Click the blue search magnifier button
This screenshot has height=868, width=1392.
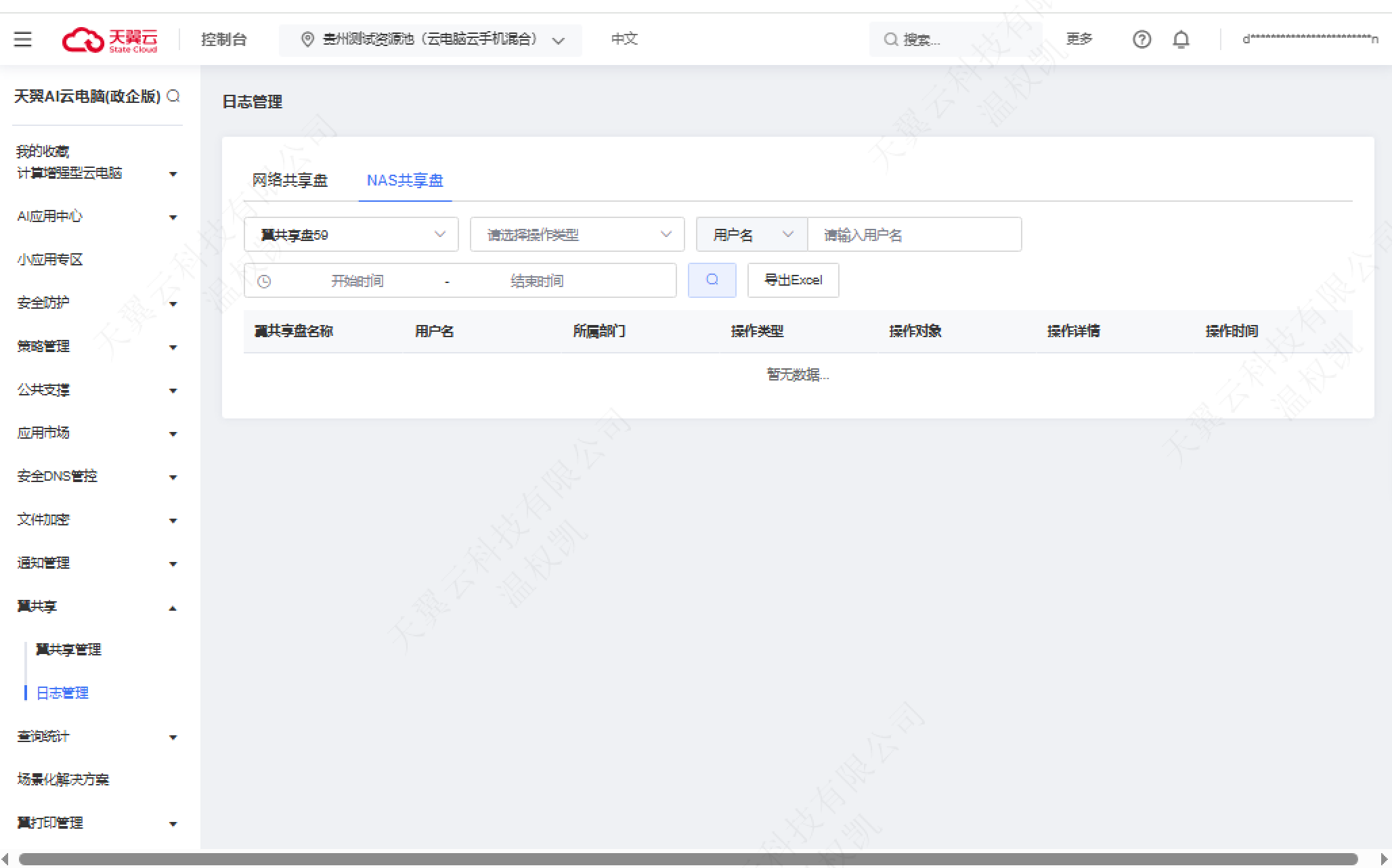712,280
